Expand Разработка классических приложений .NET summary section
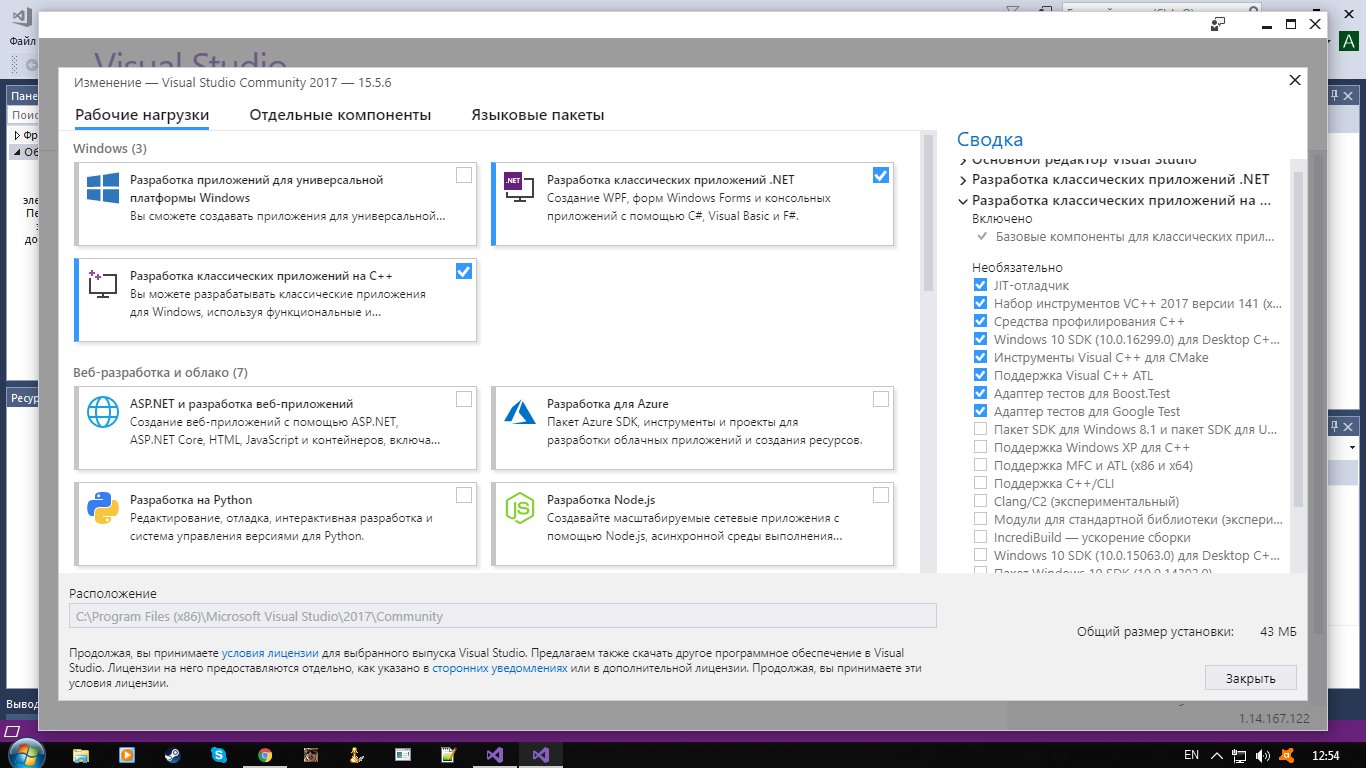Viewport: 1366px width, 768px height. [963, 181]
